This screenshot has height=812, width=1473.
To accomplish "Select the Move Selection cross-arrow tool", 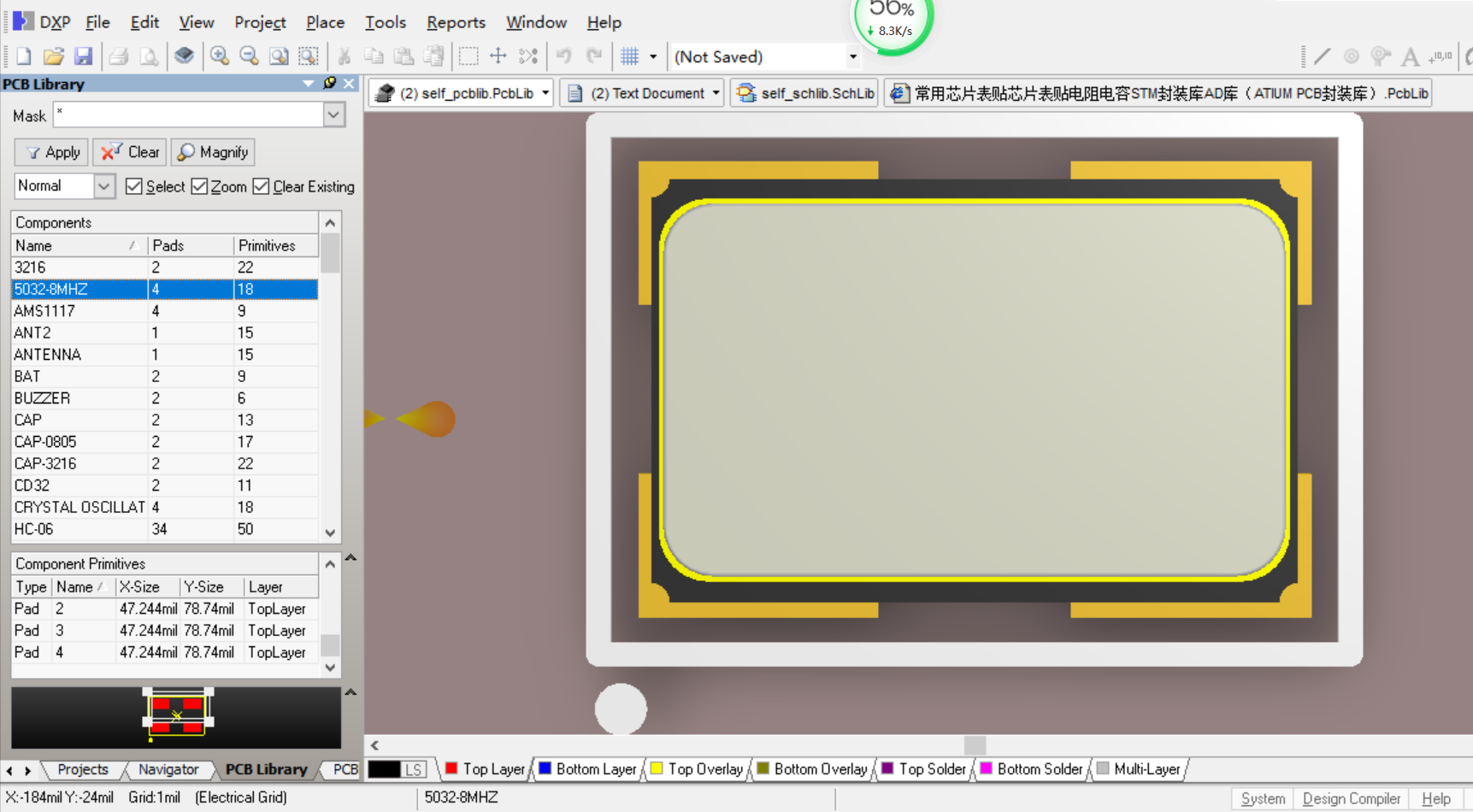I will pos(498,56).
